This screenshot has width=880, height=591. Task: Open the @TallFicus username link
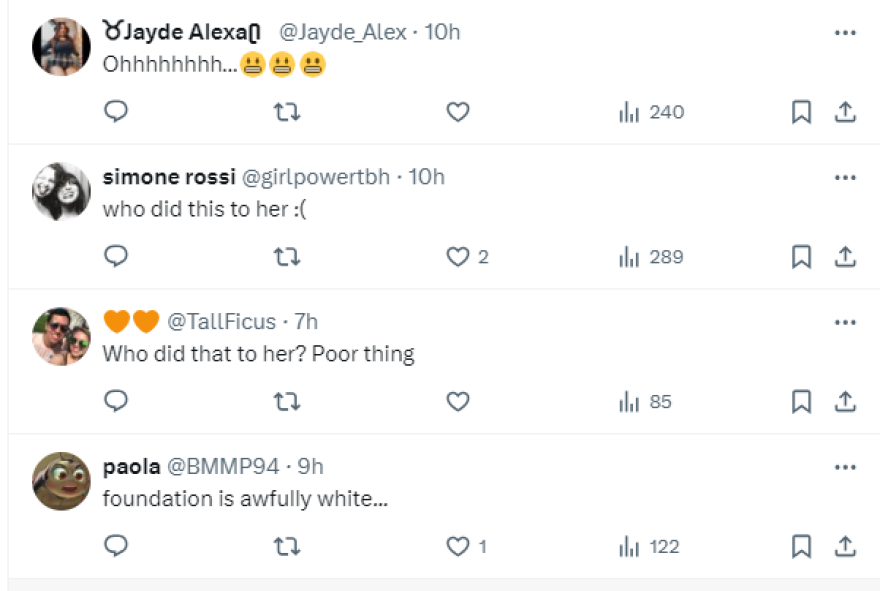[220, 322]
